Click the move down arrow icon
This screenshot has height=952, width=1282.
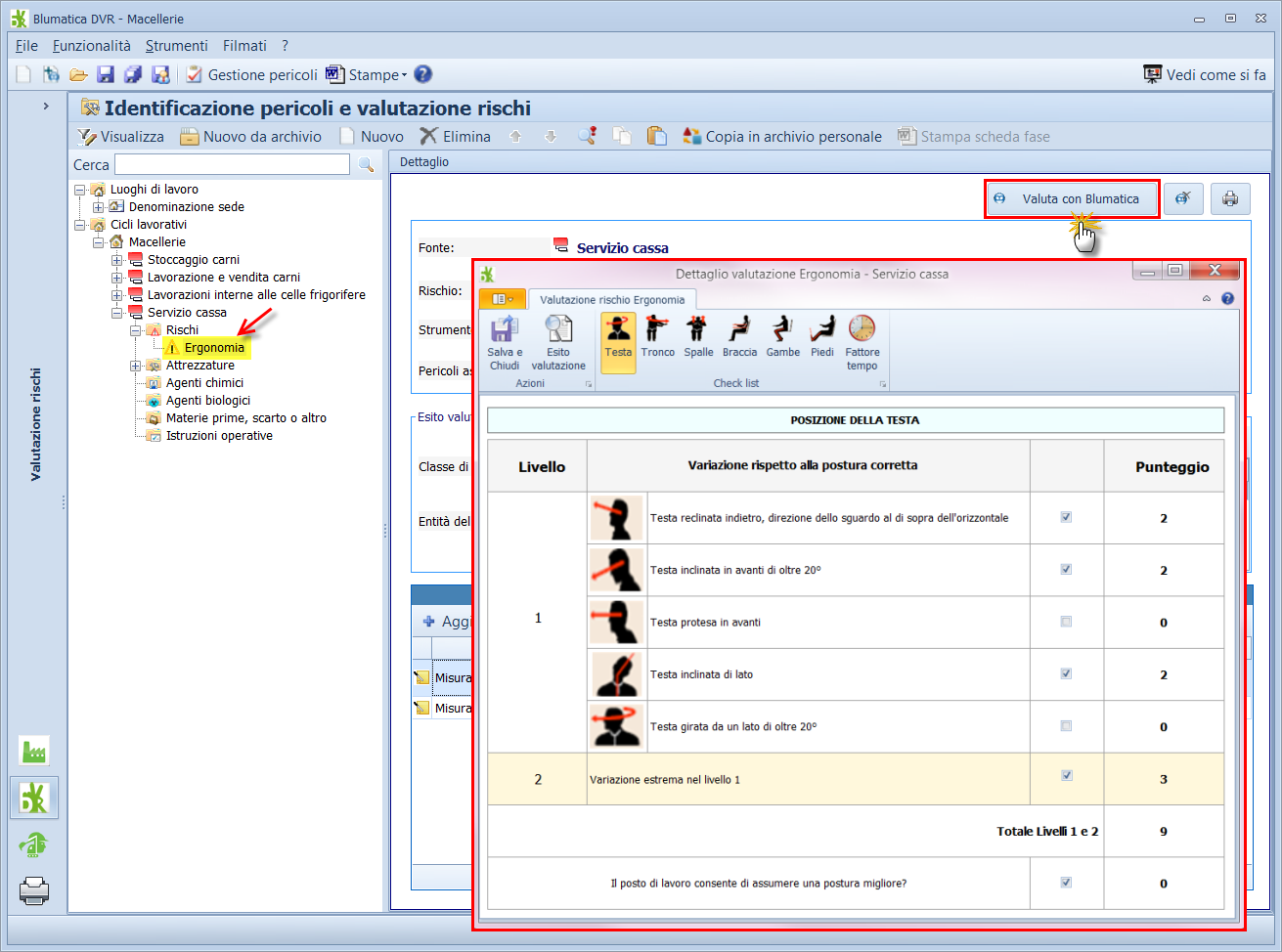(x=551, y=137)
